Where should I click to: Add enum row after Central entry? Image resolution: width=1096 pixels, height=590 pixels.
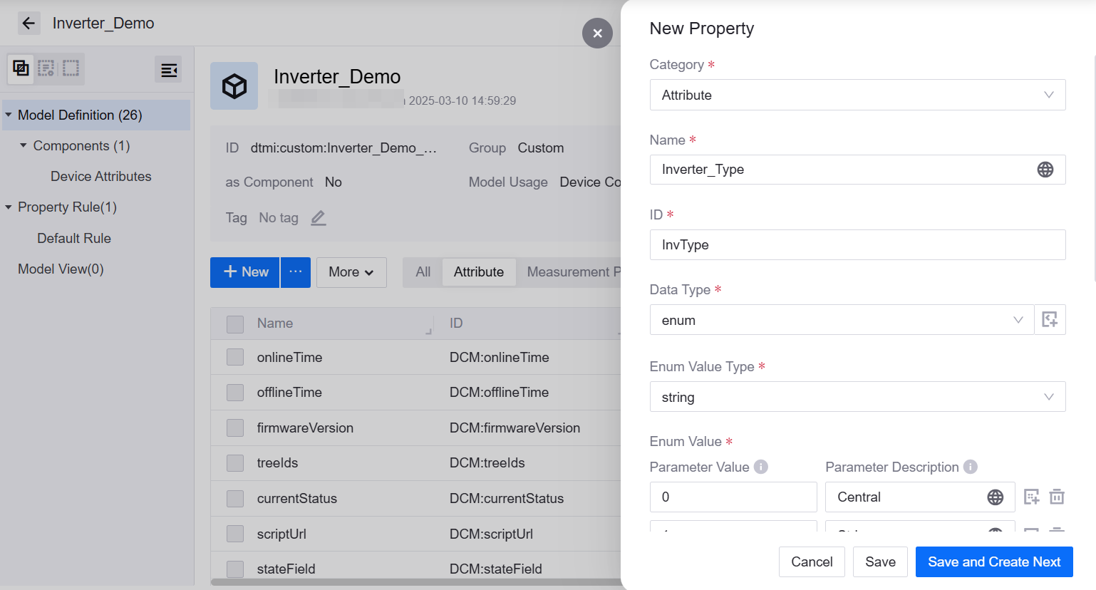[1031, 497]
